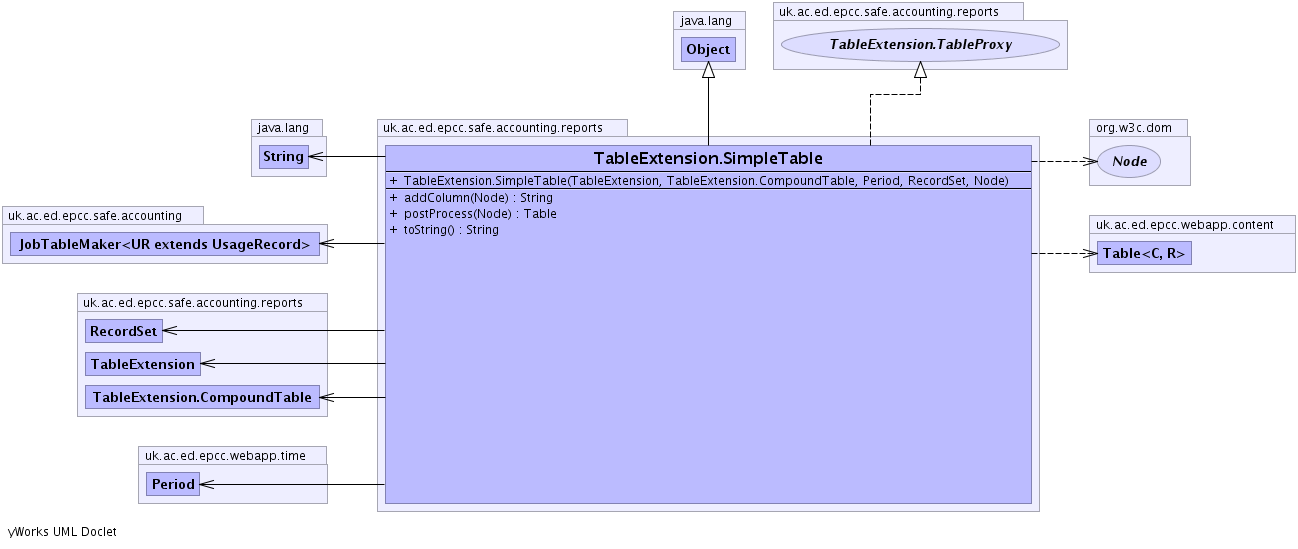Viewport: 1298px width, 549px height.
Task: Open the TableExtension.TableProxy interface ellipse
Action: point(919,45)
